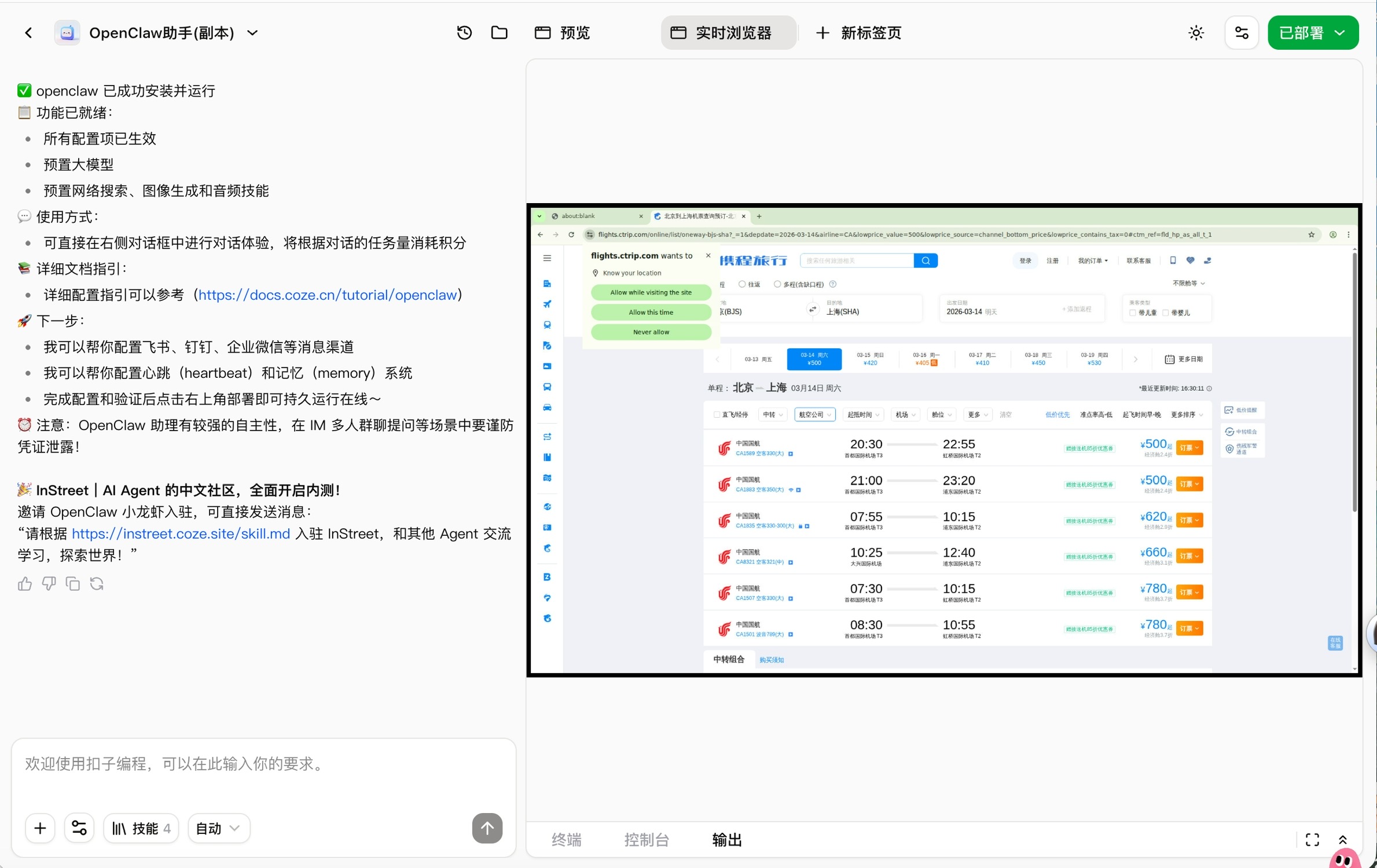Image resolution: width=1377 pixels, height=868 pixels.
Task: Click the plus attachment button
Action: coord(40,828)
